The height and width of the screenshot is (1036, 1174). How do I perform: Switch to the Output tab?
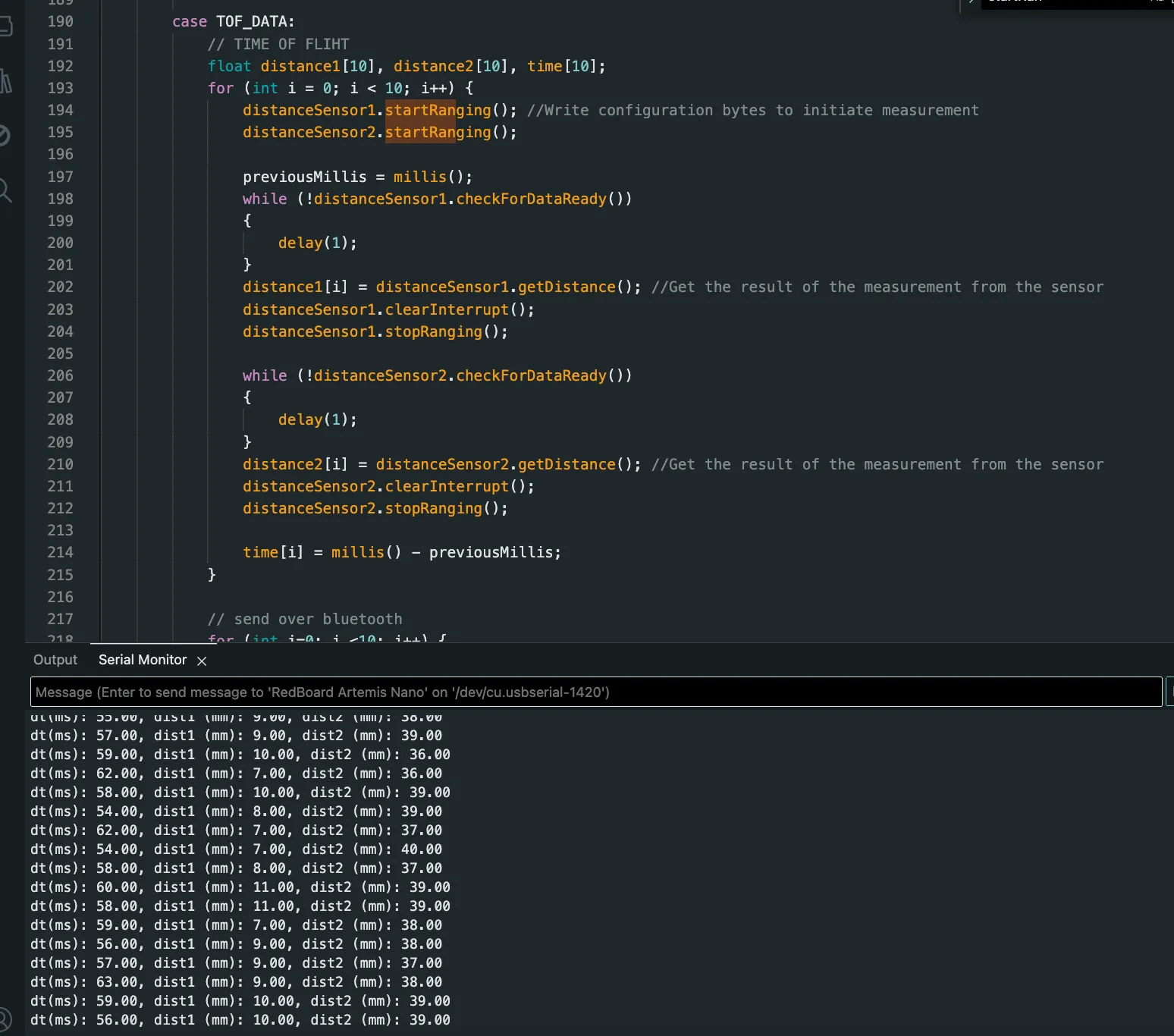tap(55, 660)
